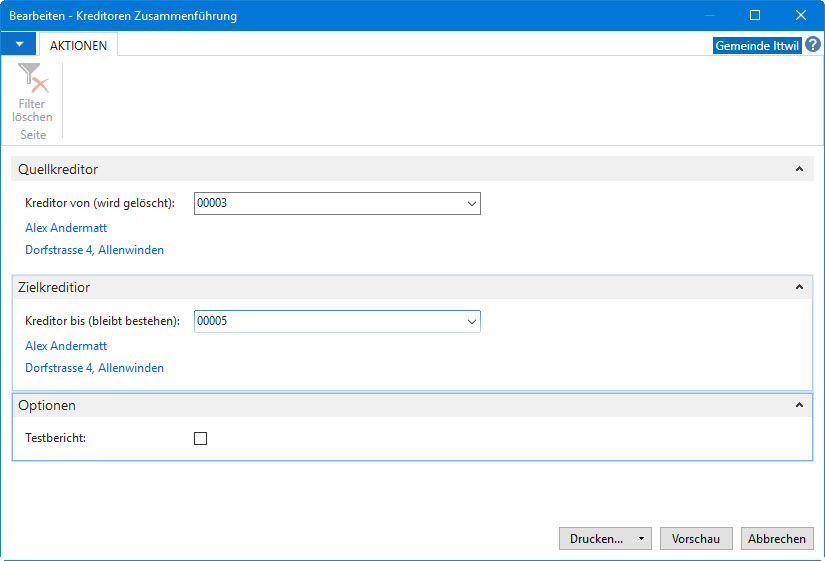Expand the Kreditor bis dropdown list
The width and height of the screenshot is (825, 561).
tap(471, 322)
